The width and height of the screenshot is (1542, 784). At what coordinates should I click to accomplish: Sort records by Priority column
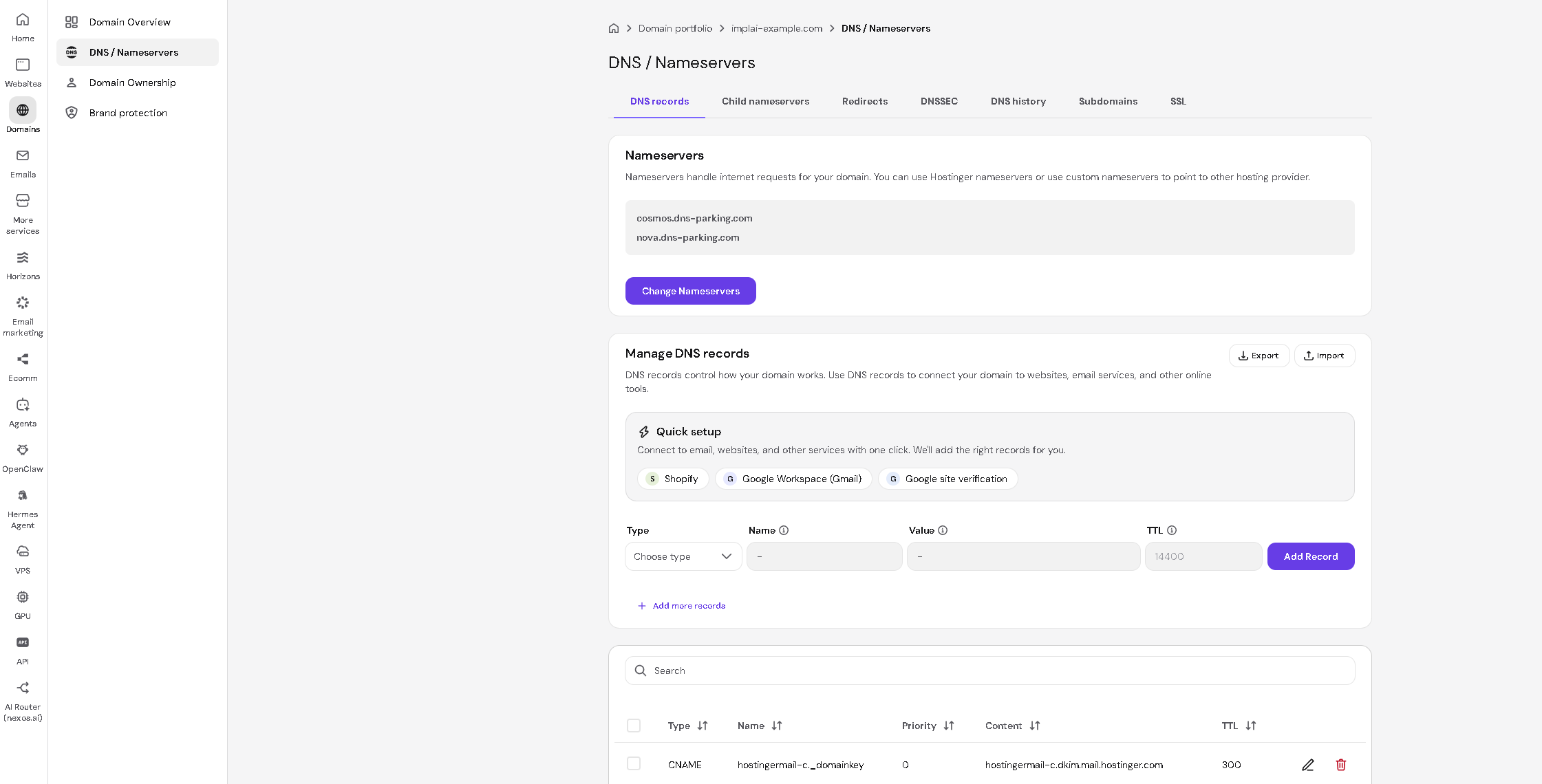coord(949,726)
